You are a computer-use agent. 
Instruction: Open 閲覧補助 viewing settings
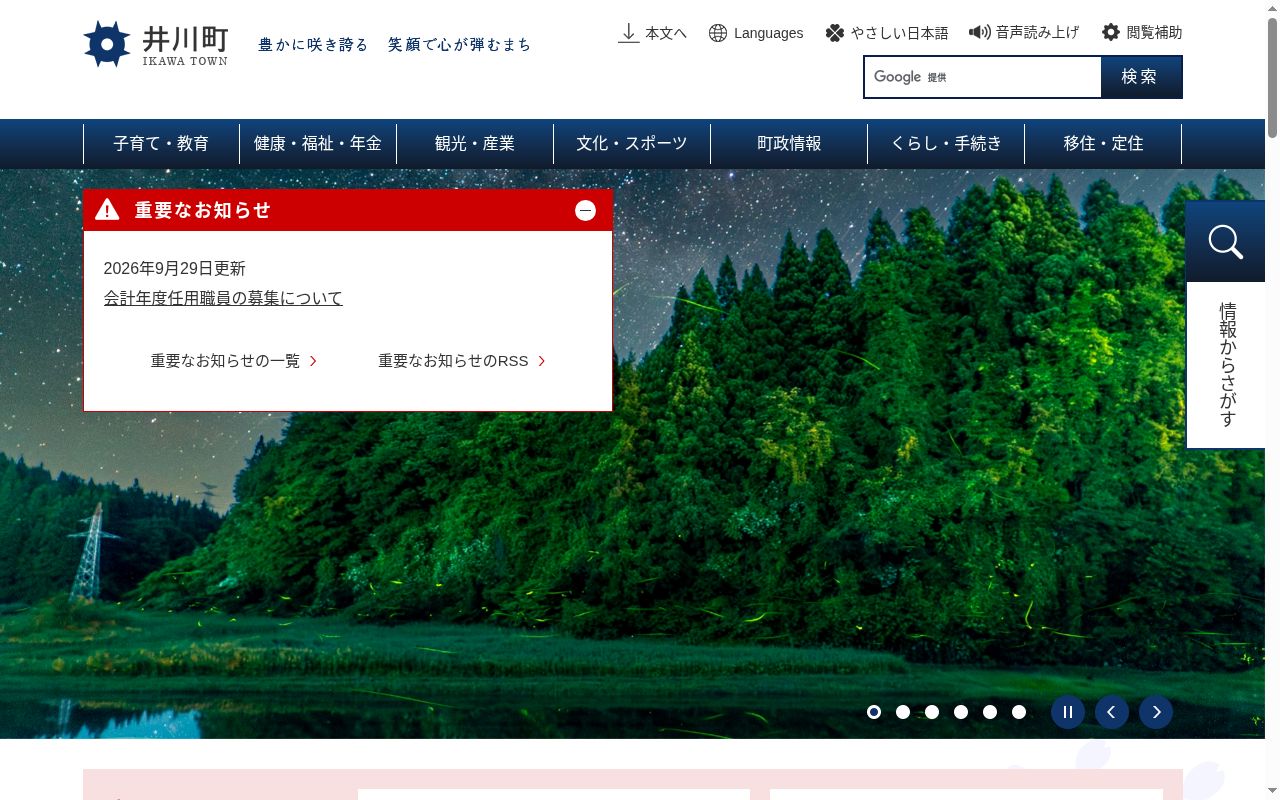[1141, 32]
